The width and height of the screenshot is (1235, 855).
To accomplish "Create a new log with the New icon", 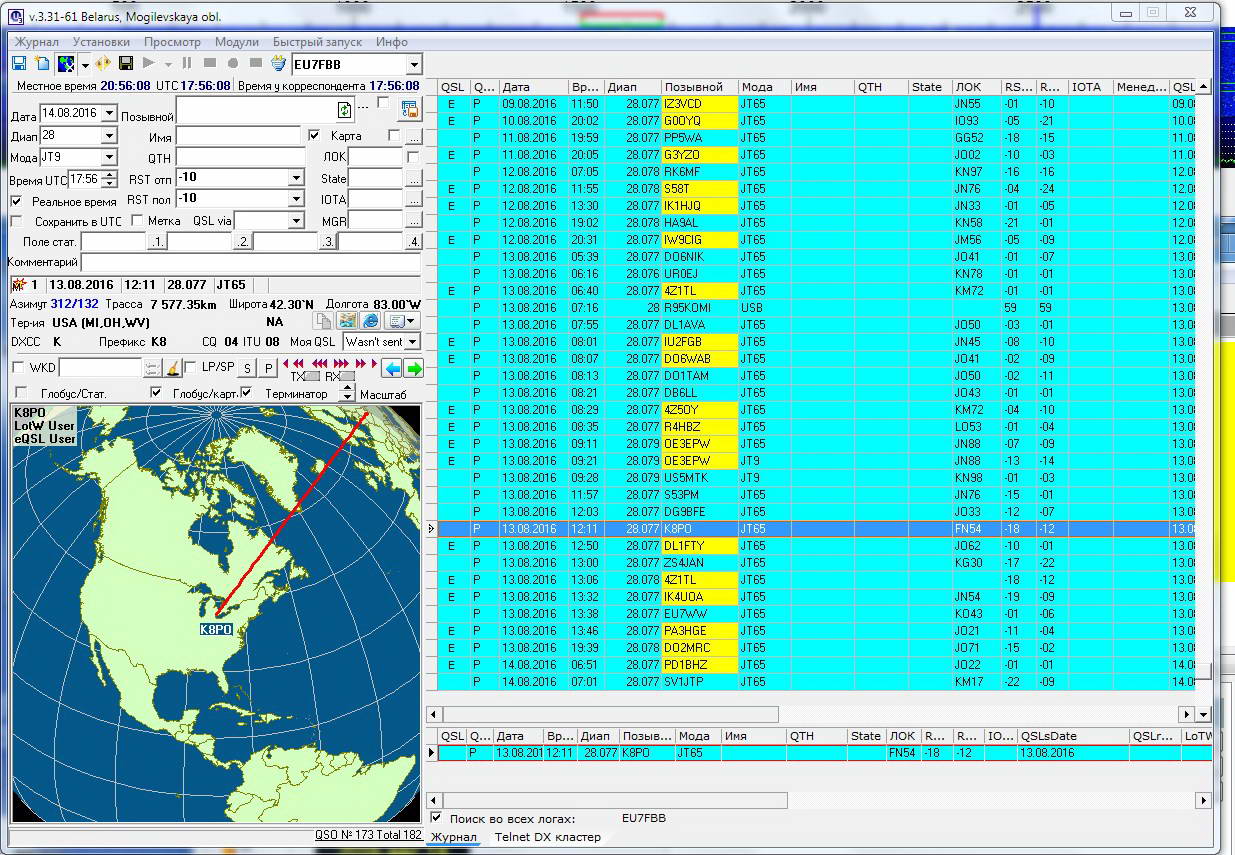I will point(42,64).
